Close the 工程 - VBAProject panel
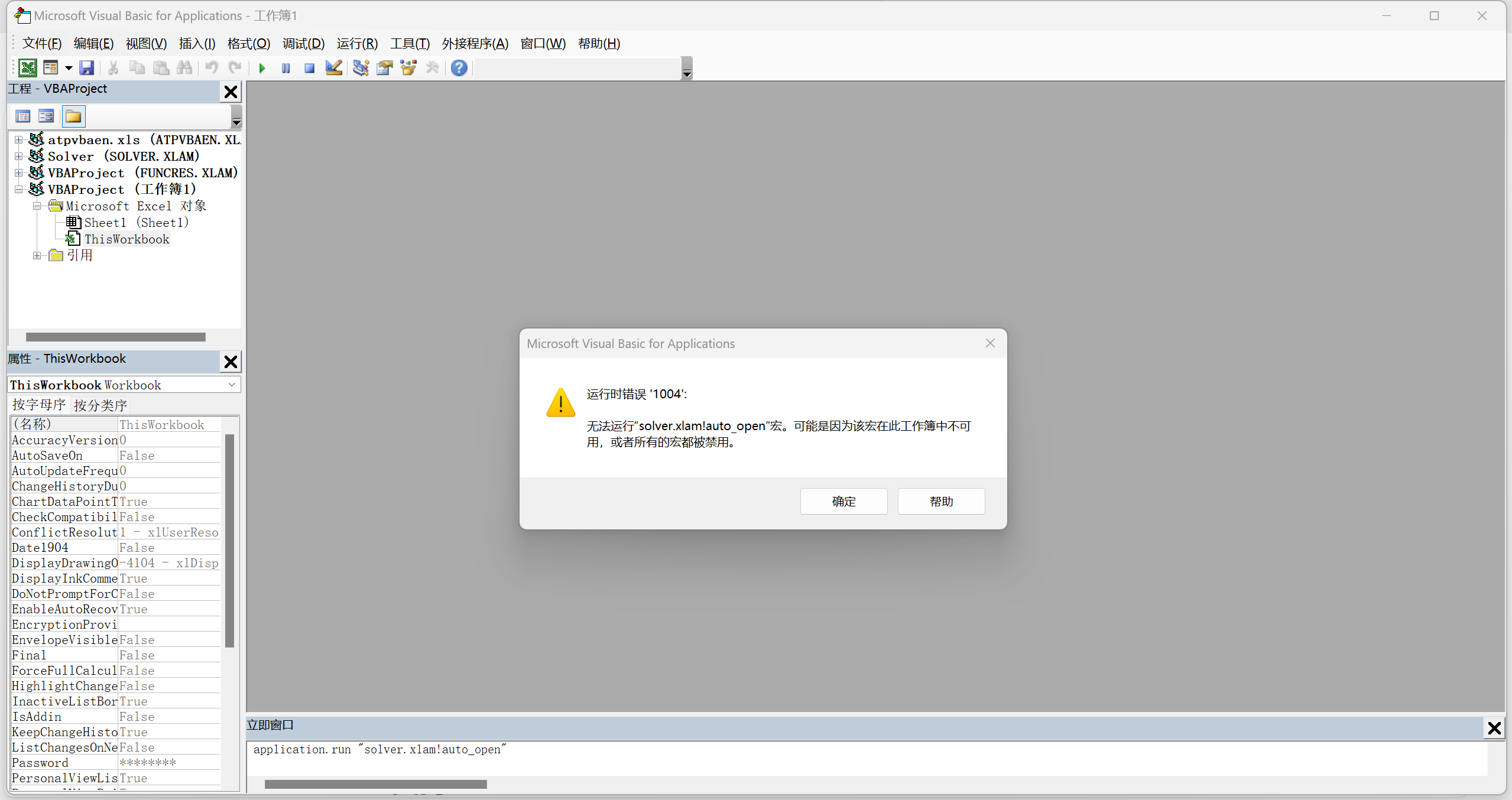This screenshot has width=1512, height=800. pyautogui.click(x=231, y=92)
